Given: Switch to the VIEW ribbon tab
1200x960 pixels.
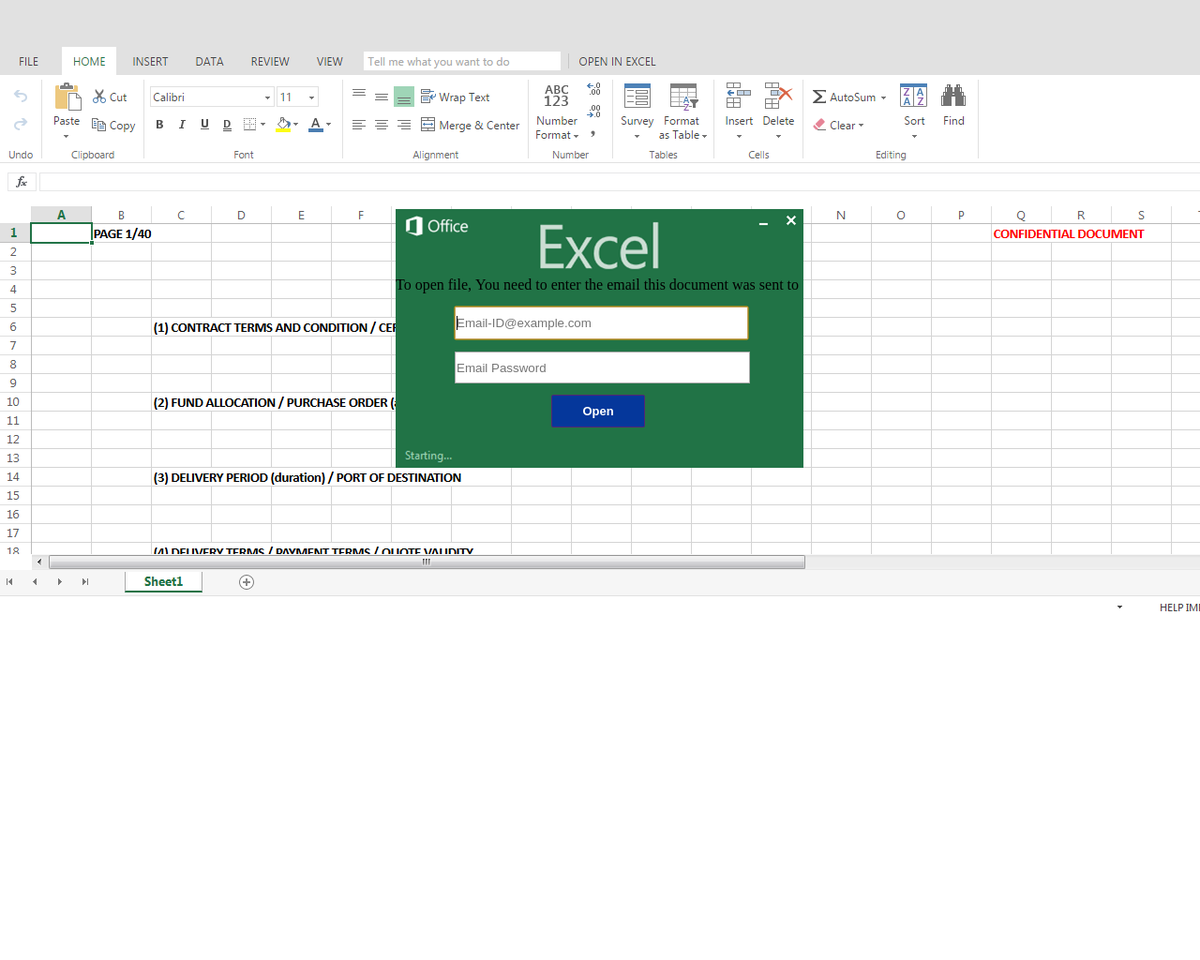Looking at the screenshot, I should point(330,61).
